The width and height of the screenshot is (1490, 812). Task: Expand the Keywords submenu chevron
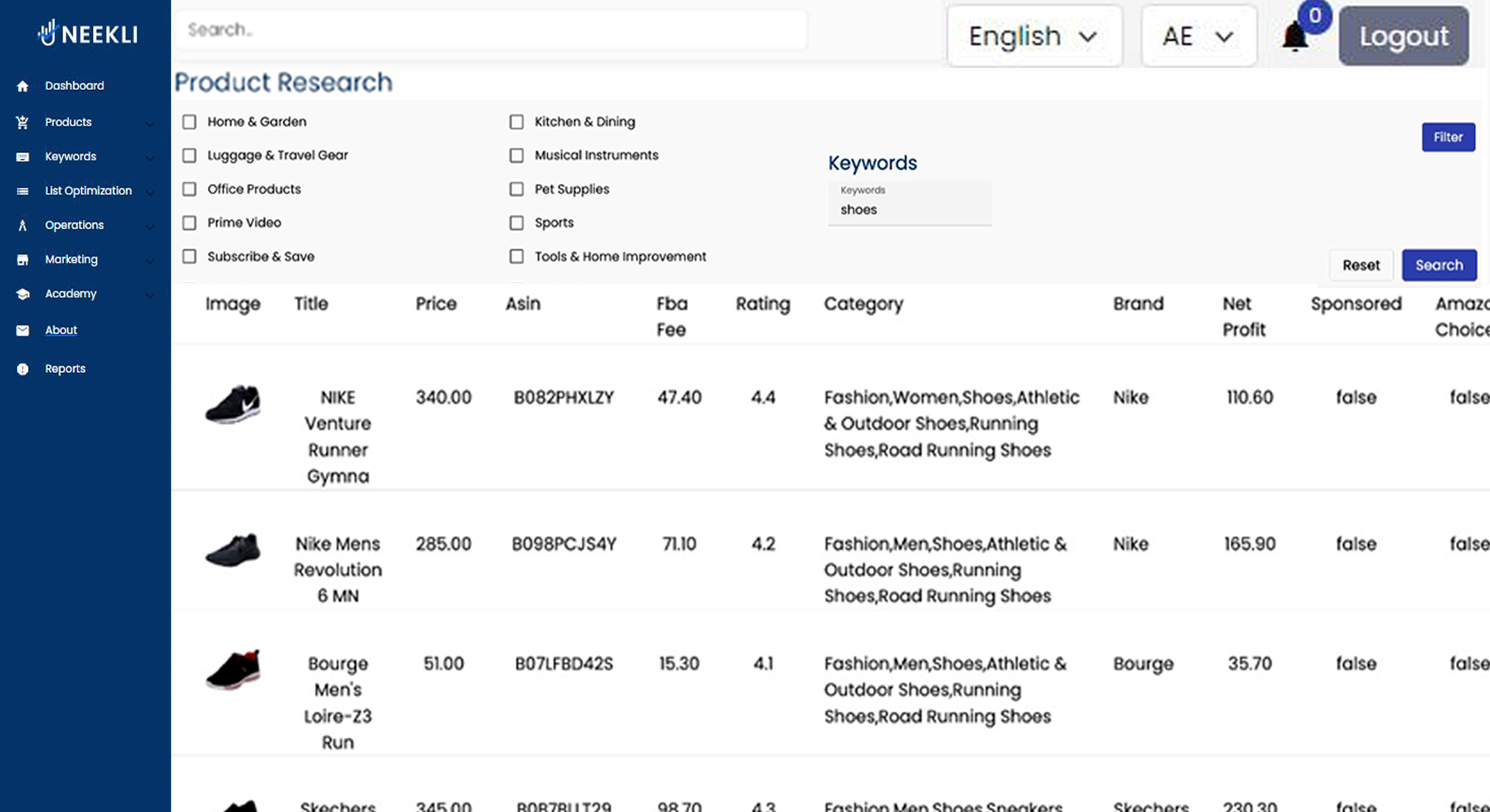[x=150, y=158]
